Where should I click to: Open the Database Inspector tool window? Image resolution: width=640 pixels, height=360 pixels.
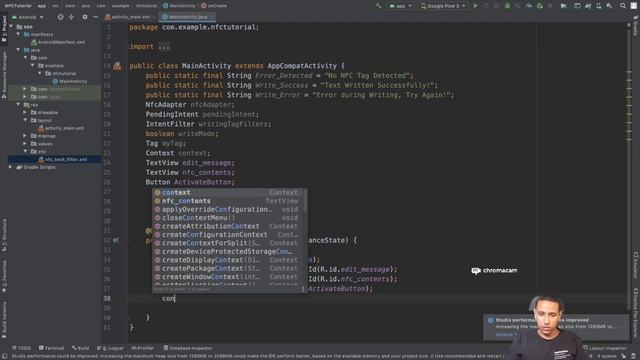click(x=188, y=348)
